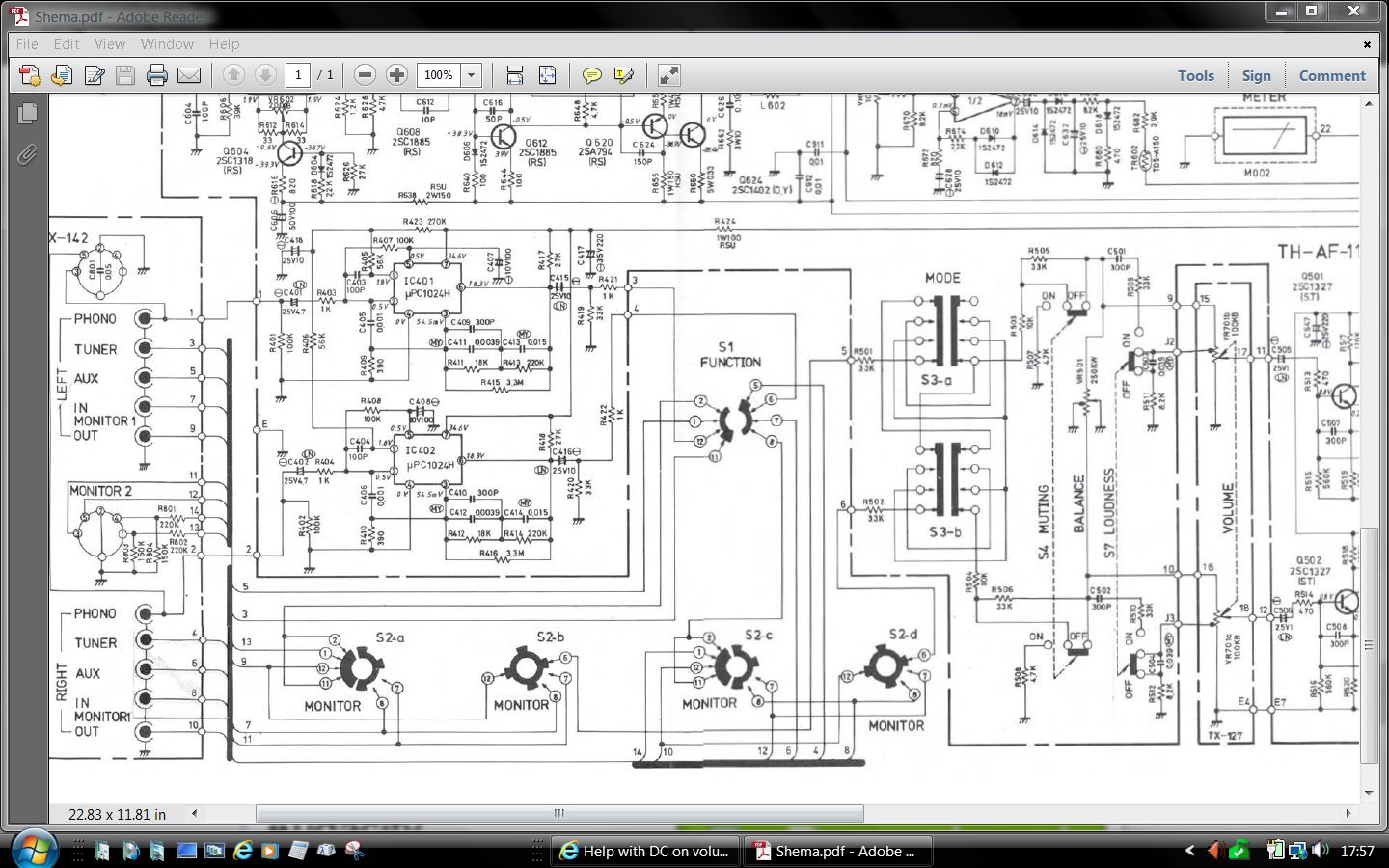Open the Internet Explorer quick launch icon
The image size is (1389, 868).
[x=243, y=851]
